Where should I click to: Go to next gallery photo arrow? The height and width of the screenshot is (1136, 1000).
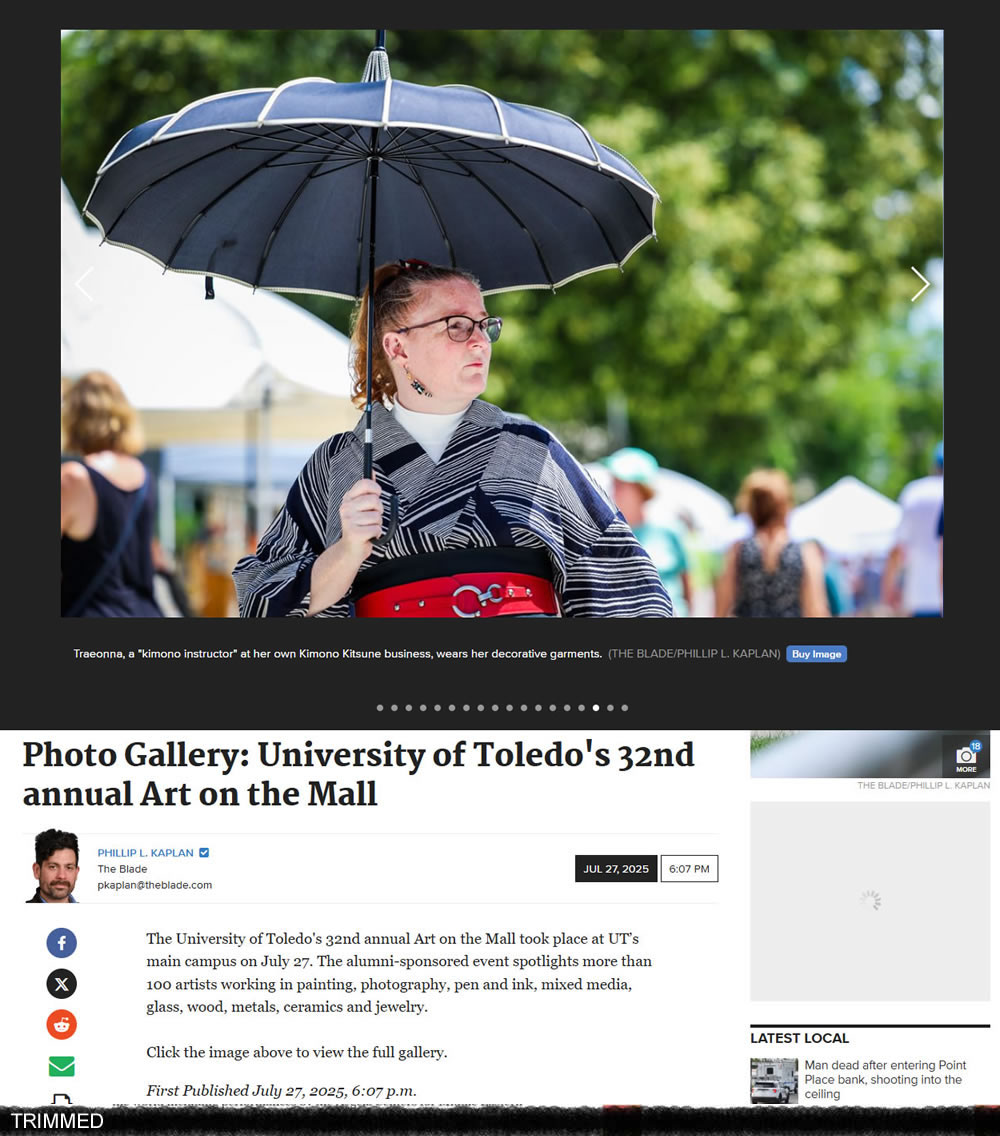920,284
